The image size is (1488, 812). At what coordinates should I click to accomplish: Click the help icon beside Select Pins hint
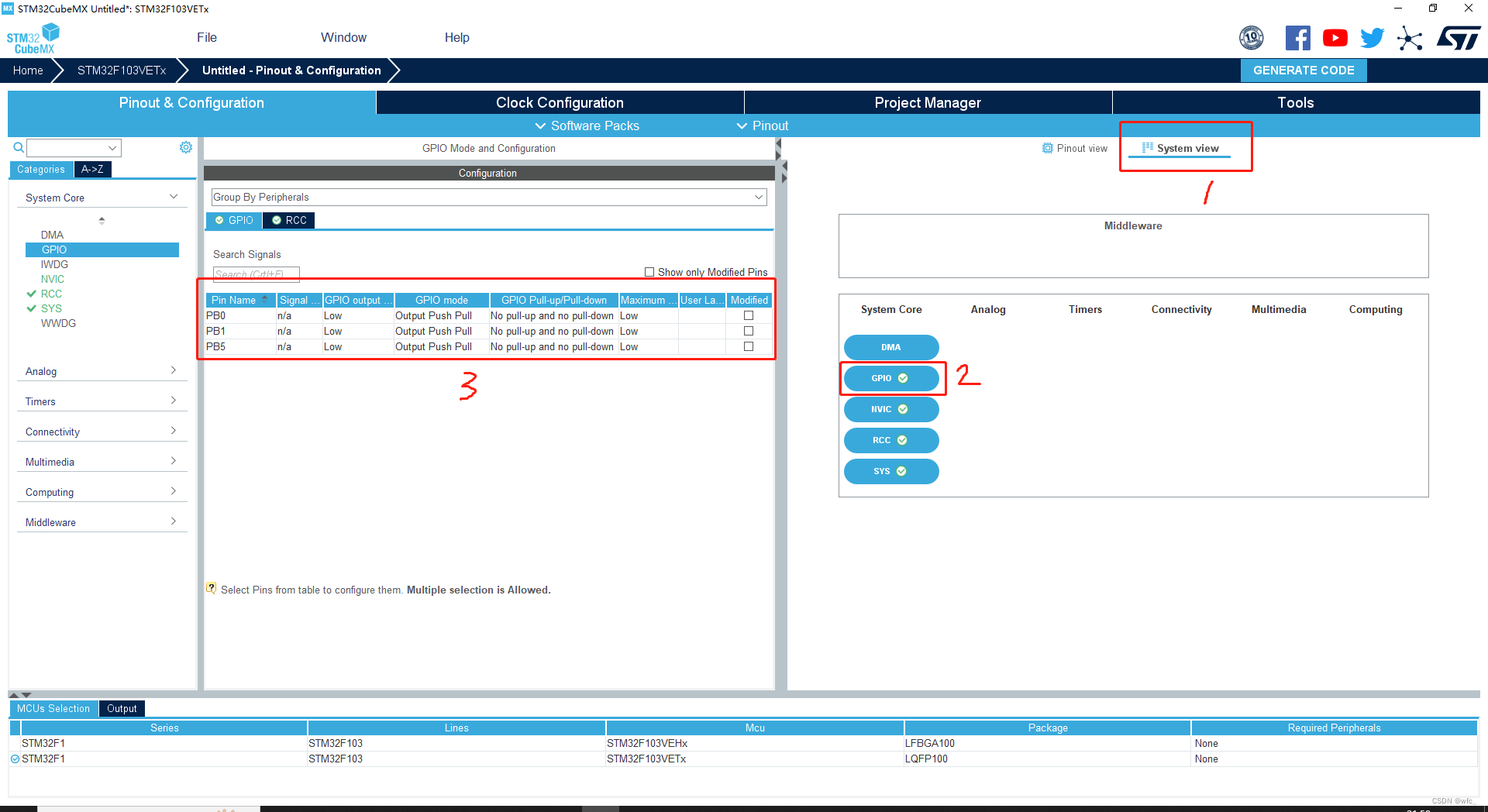[x=212, y=589]
